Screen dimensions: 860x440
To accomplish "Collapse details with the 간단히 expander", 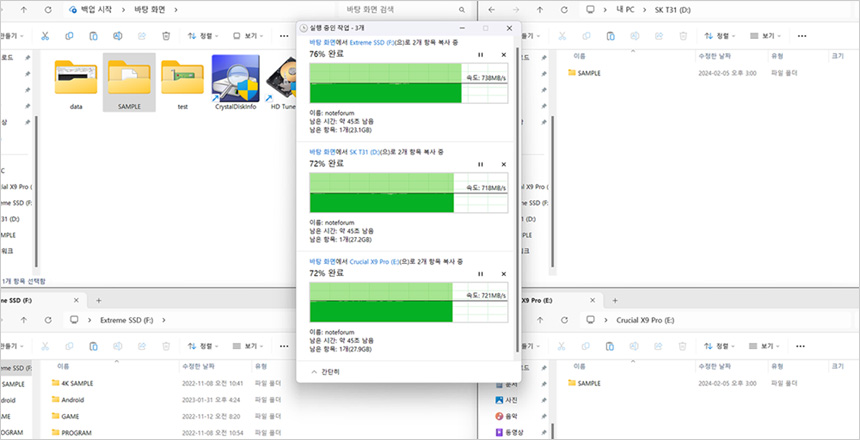I will coord(325,371).
